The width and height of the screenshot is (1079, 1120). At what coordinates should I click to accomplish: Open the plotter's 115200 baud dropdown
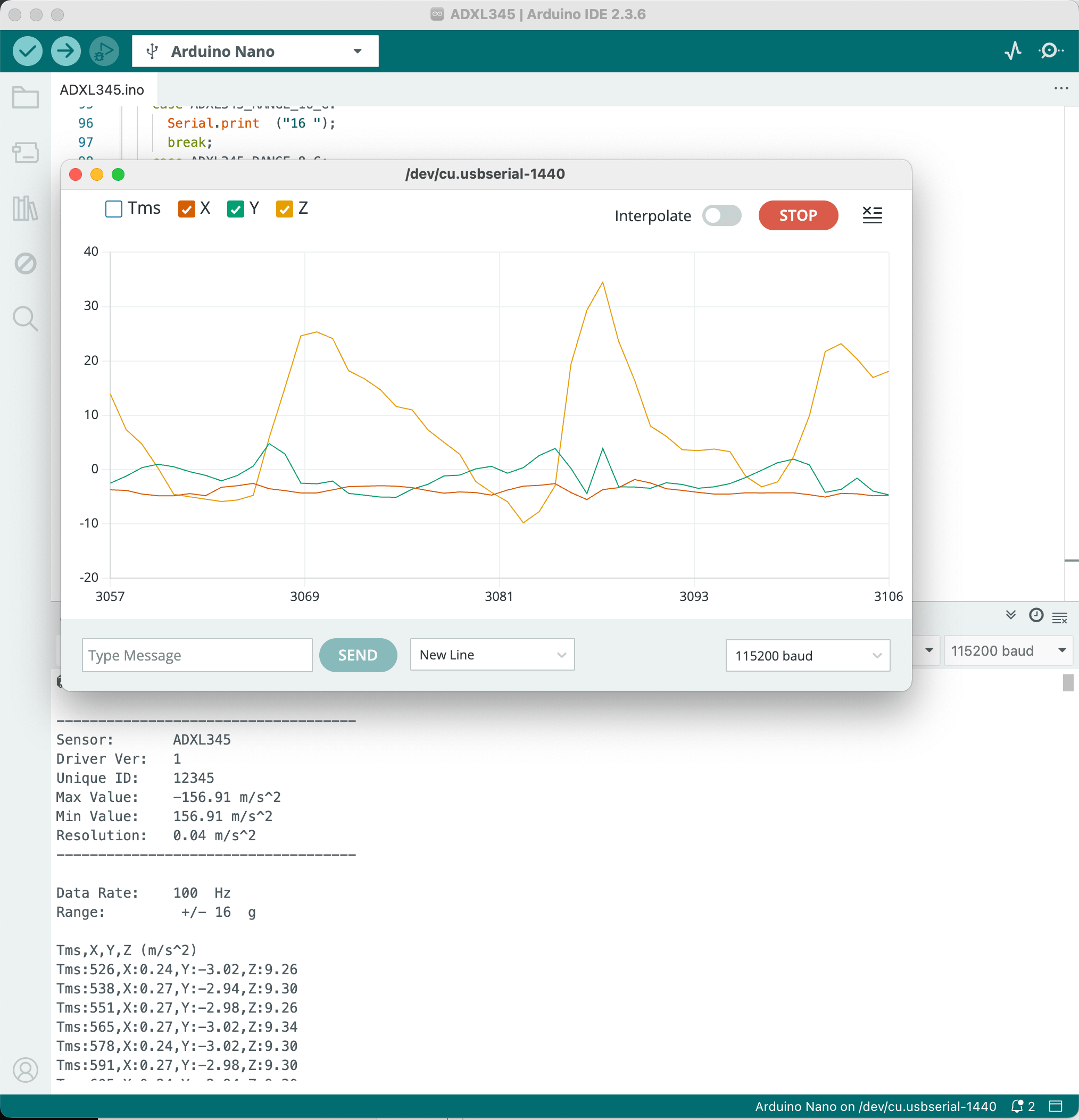(808, 655)
